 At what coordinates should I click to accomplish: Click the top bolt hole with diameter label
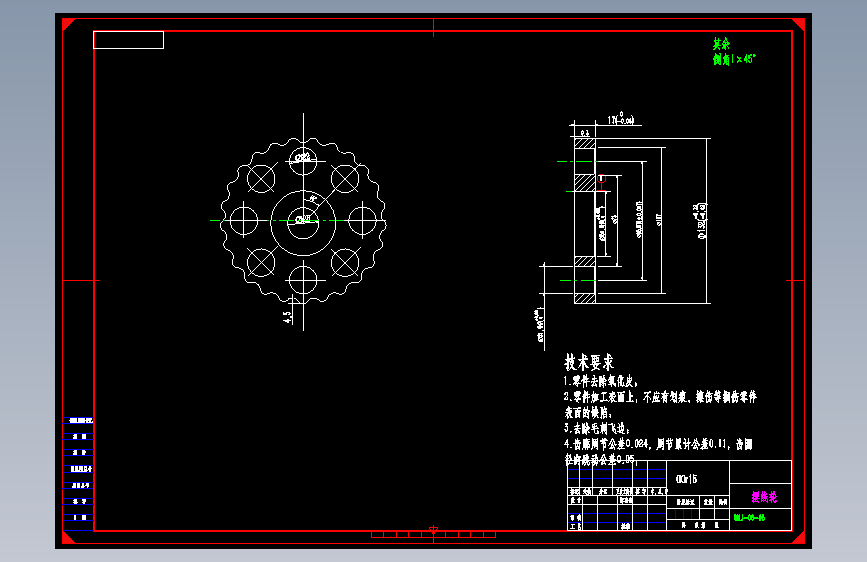(303, 160)
